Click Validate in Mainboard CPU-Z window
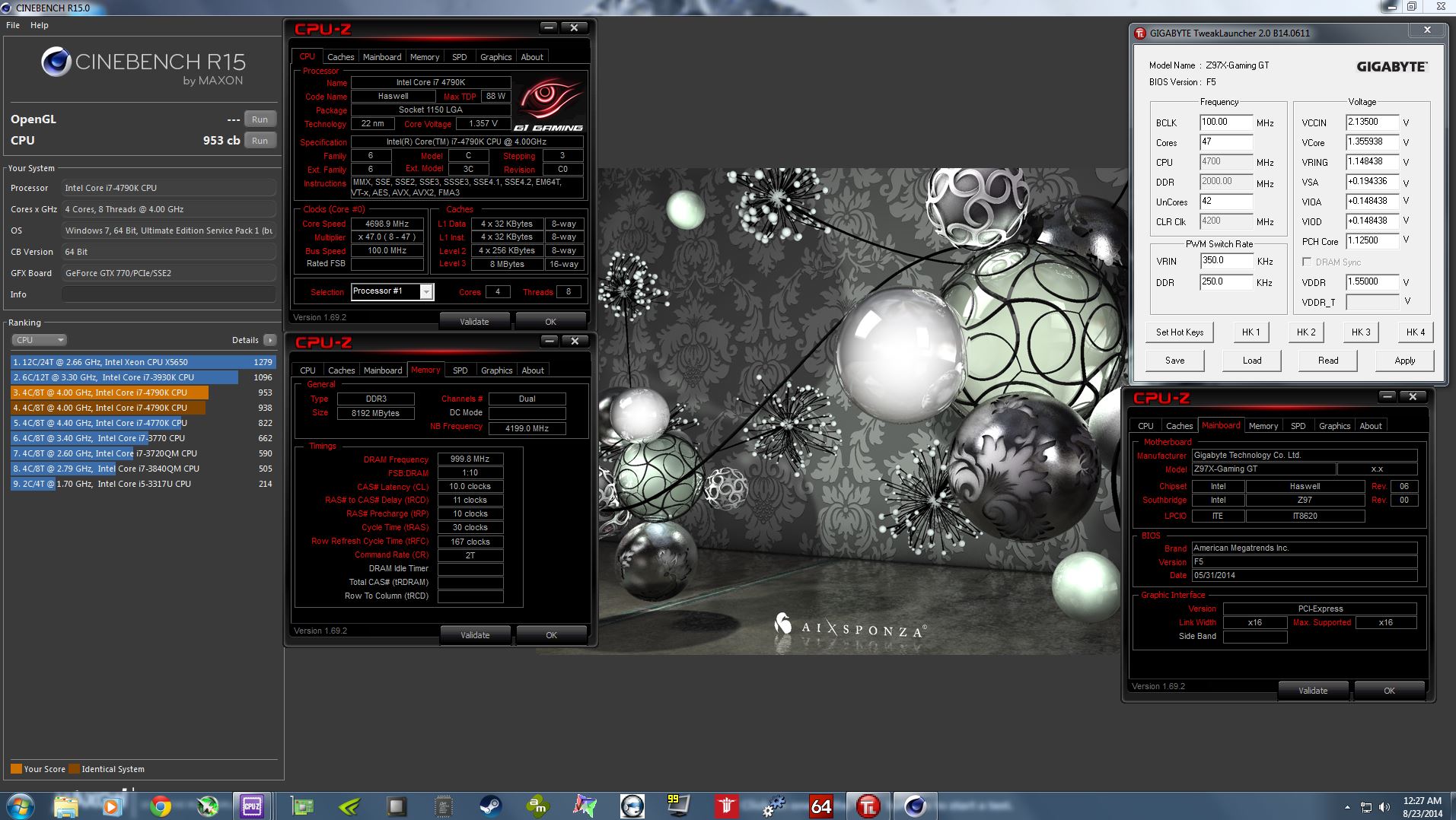 click(1312, 691)
